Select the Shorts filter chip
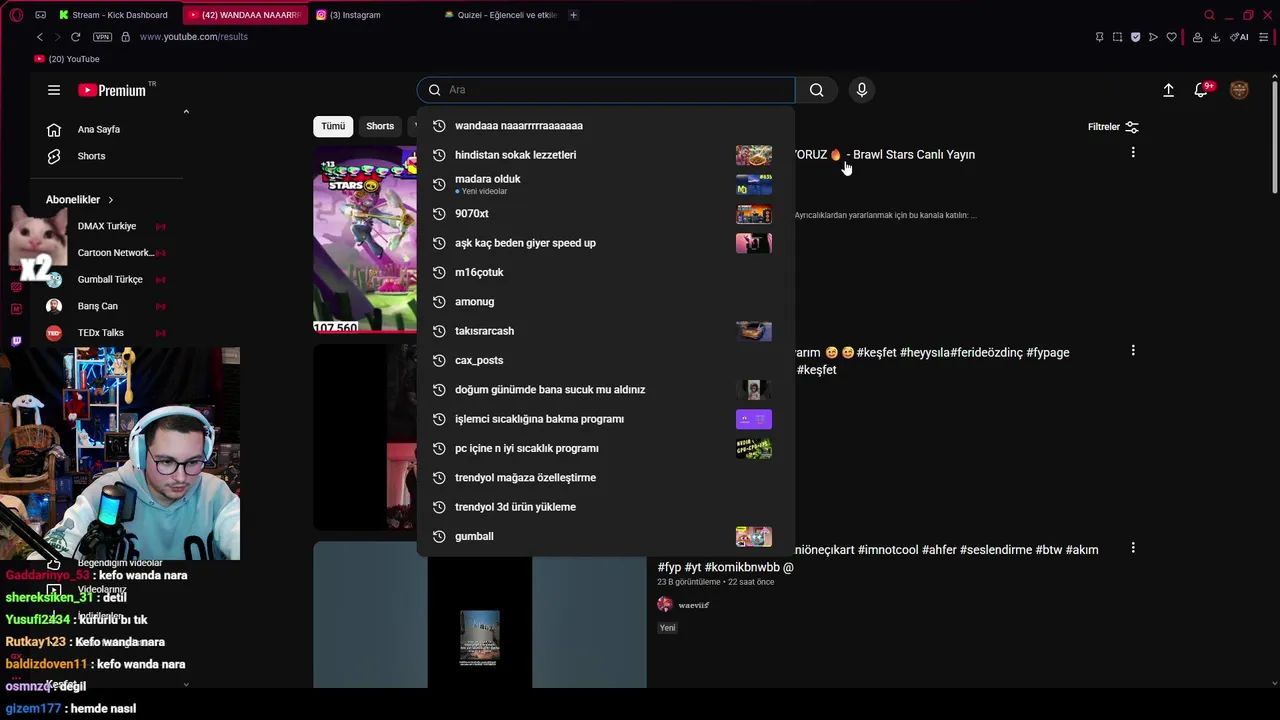Screen dimensions: 1280x720 [x=380, y=126]
